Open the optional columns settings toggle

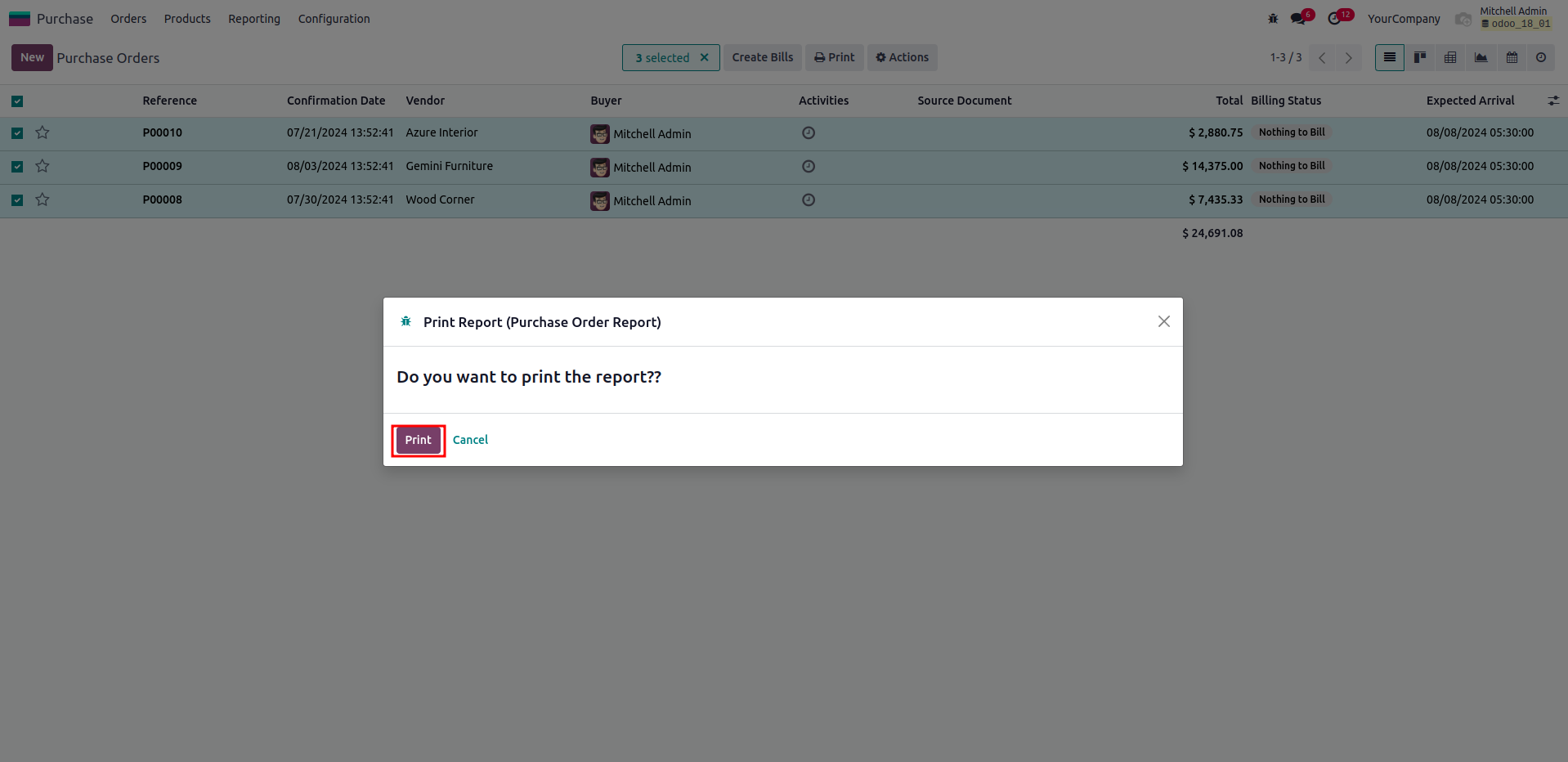[x=1553, y=101]
